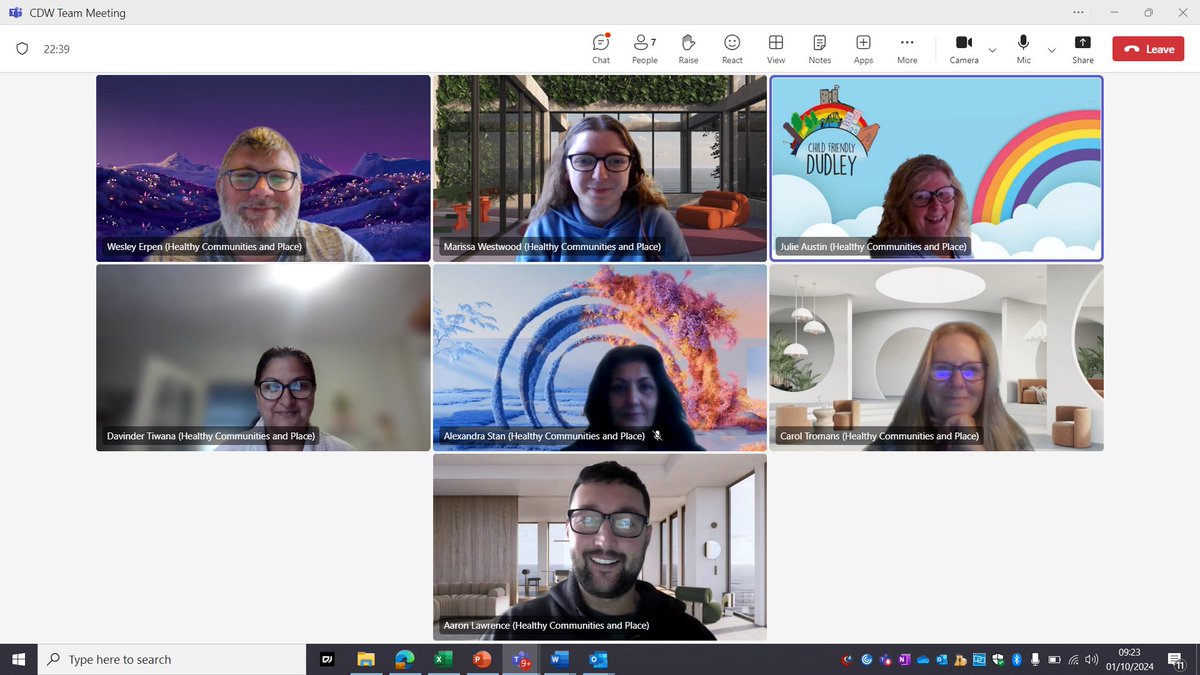Click the taskbar clock 09:23 01/10/2024
Viewport: 1200px width, 675px height.
pyautogui.click(x=1130, y=659)
